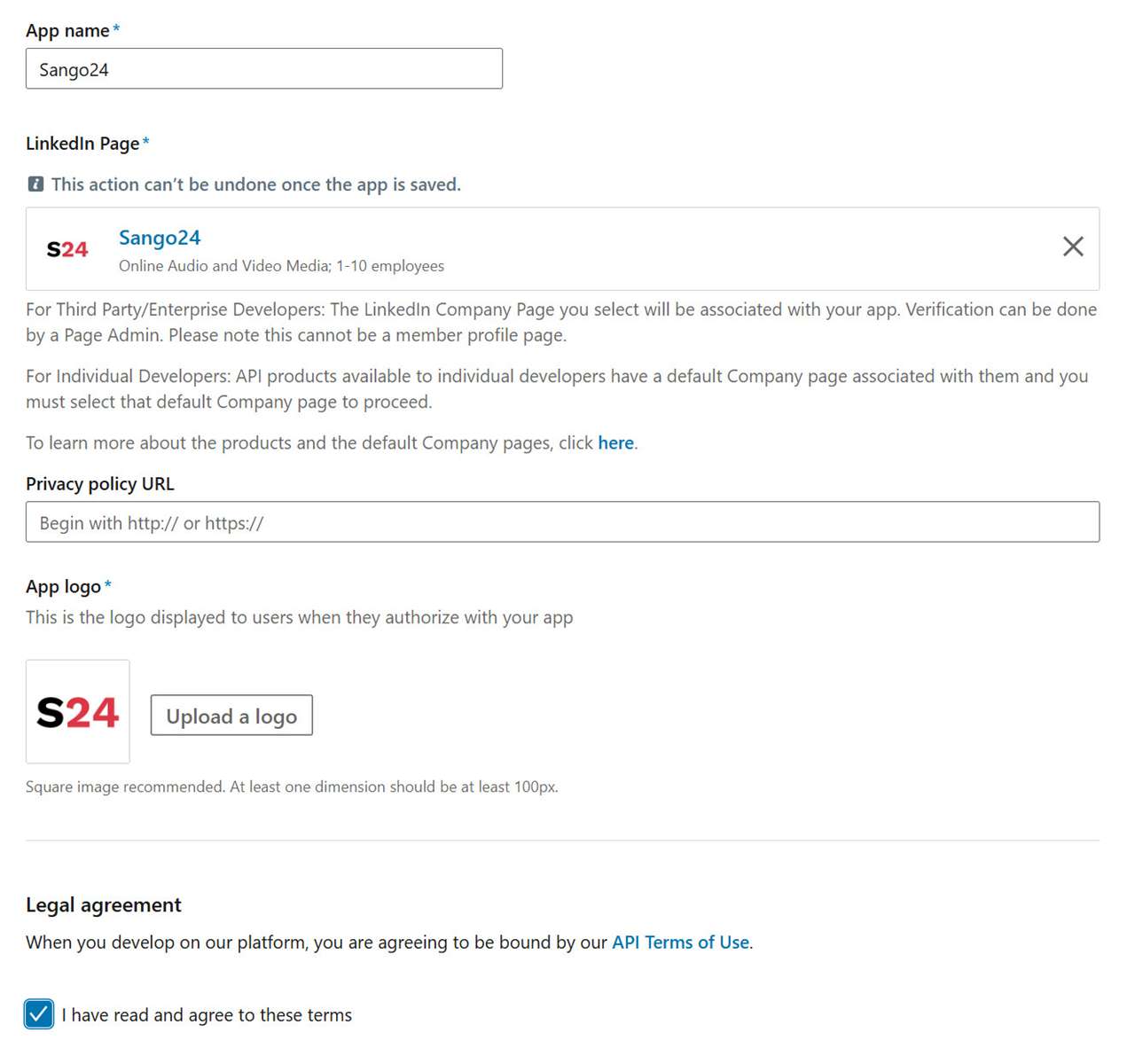Click the "Square image recommended" hint text
The width and height of the screenshot is (1135, 1064).
tap(292, 787)
